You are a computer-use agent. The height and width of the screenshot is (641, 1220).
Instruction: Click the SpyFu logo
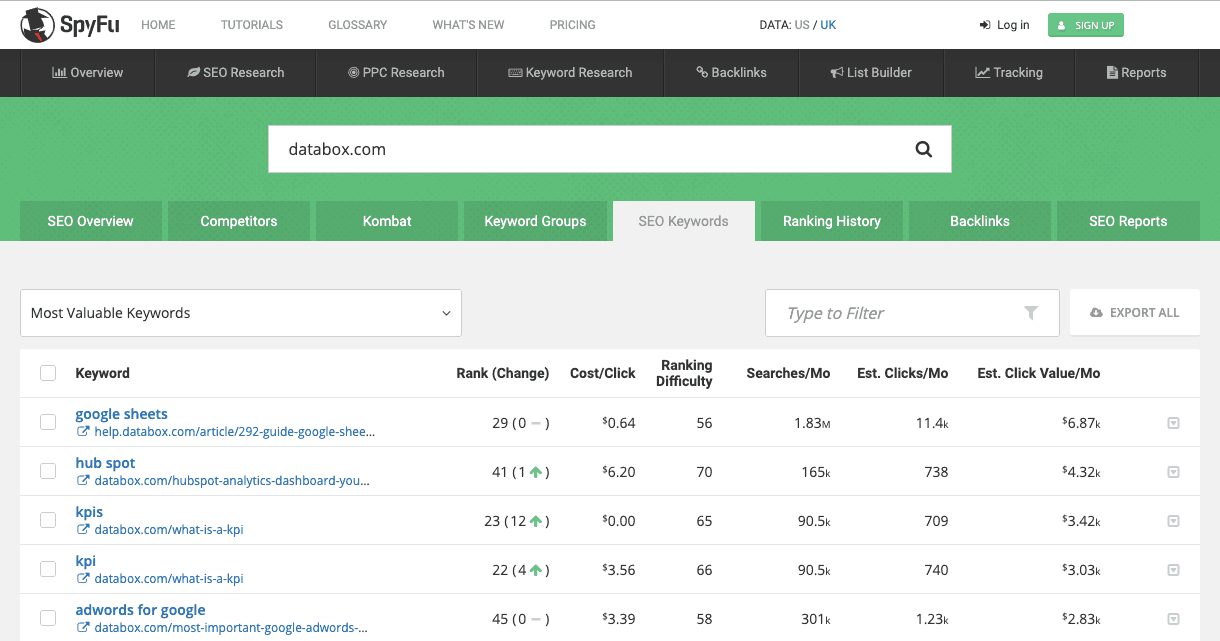70,25
